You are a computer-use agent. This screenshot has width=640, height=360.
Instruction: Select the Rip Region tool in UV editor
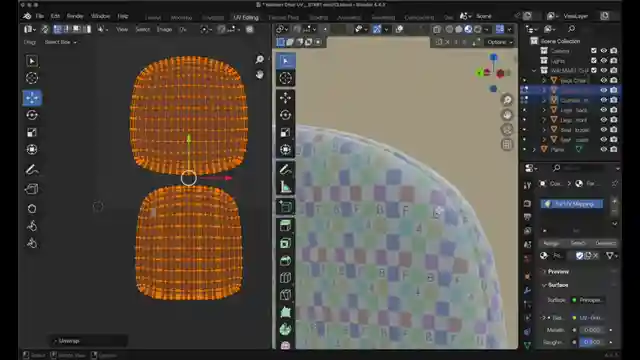coord(32,189)
